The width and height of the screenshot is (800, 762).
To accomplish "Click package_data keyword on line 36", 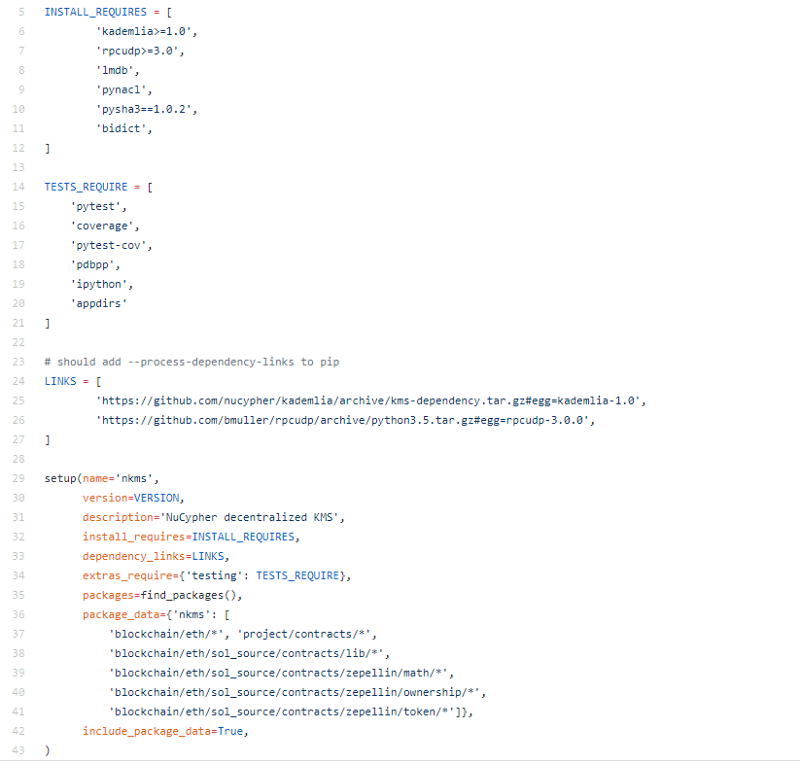I will pos(121,615).
